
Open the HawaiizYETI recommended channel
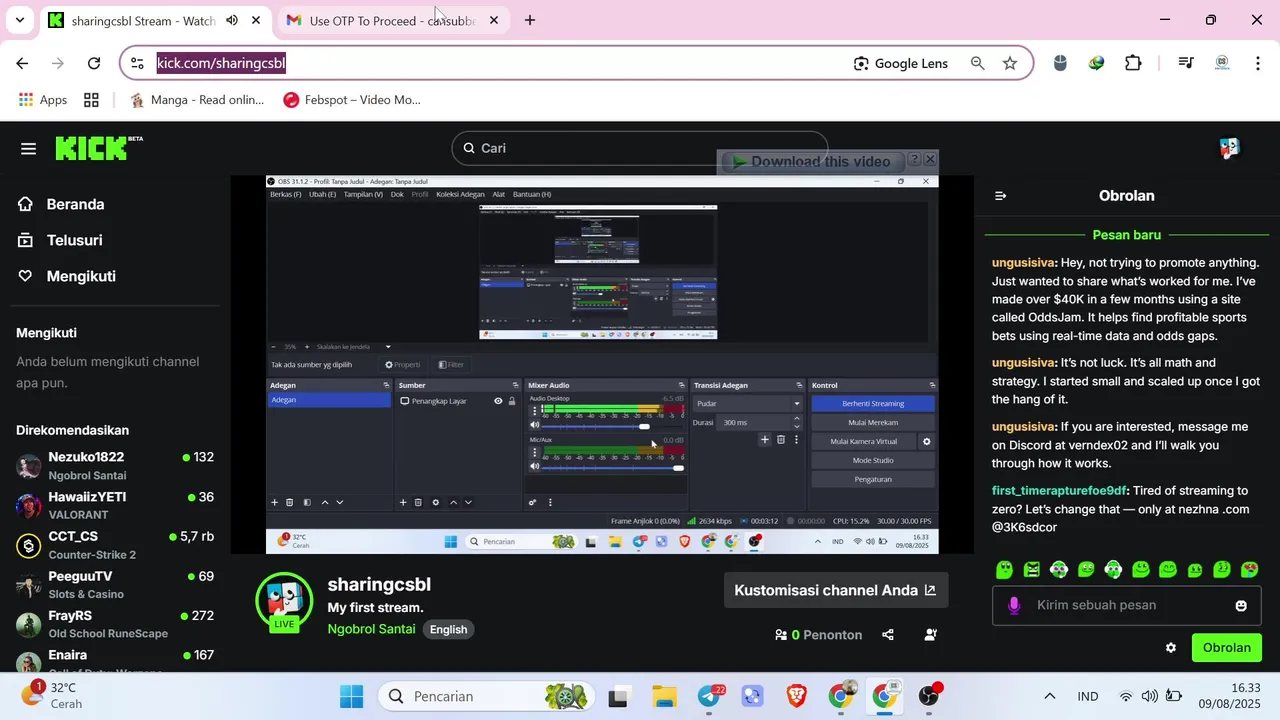tap(115, 505)
